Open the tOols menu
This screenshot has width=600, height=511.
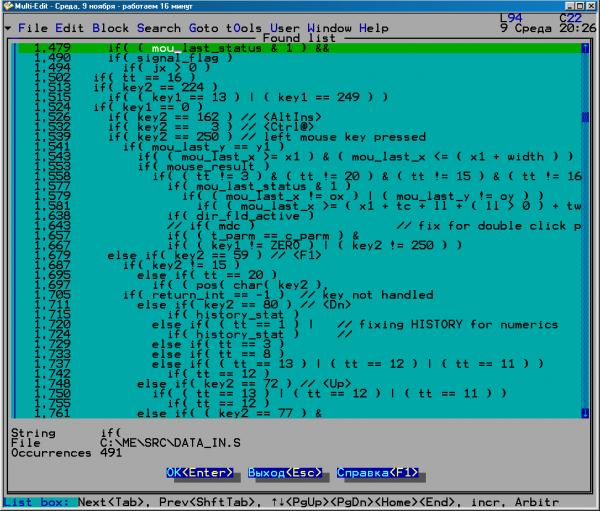[x=245, y=28]
